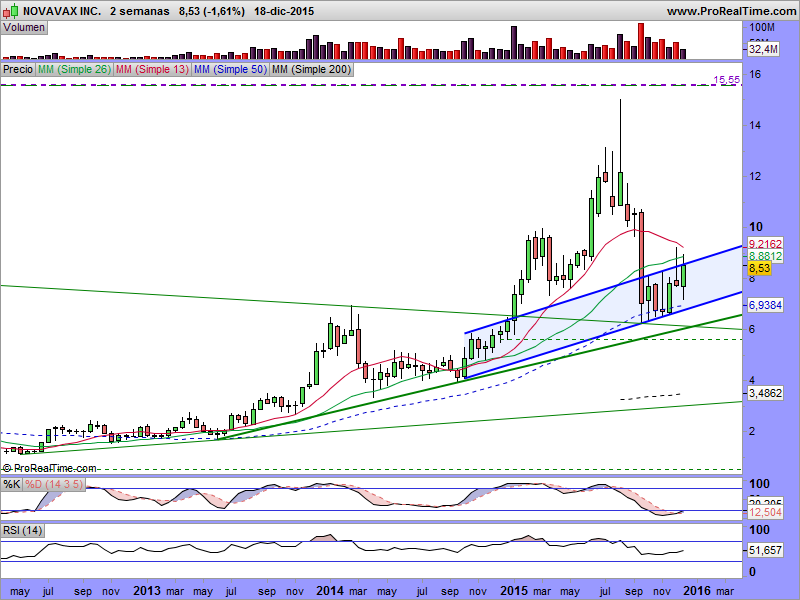Image resolution: width=800 pixels, height=600 pixels.
Task: Click the MM (Simple 26) indicator label
Action: coord(74,69)
